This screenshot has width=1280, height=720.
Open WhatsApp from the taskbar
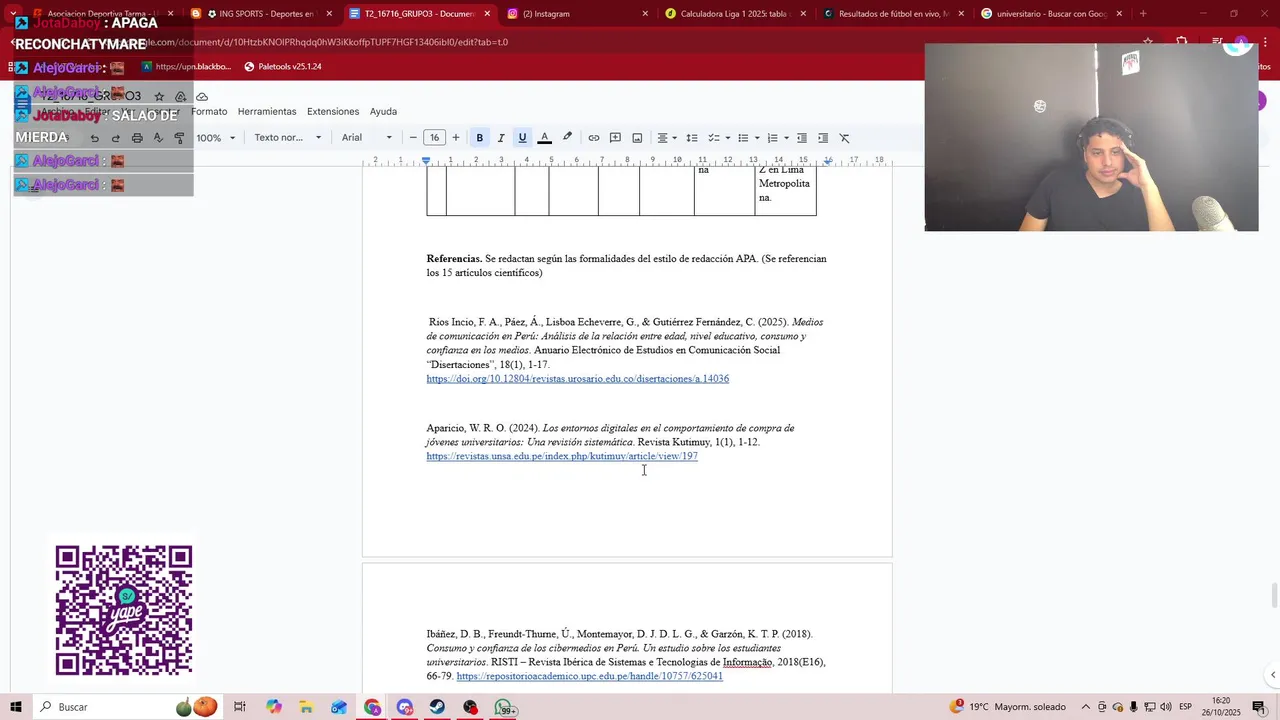pos(505,707)
